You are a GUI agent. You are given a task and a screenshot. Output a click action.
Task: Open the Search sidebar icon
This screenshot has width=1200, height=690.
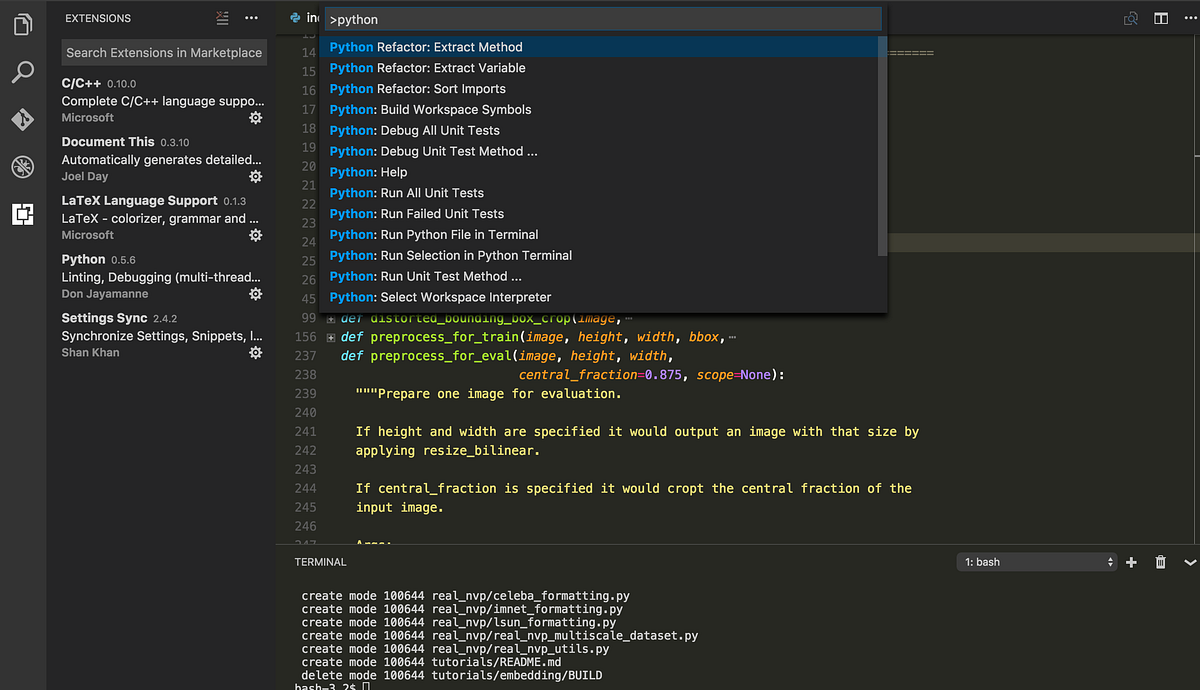point(22,72)
